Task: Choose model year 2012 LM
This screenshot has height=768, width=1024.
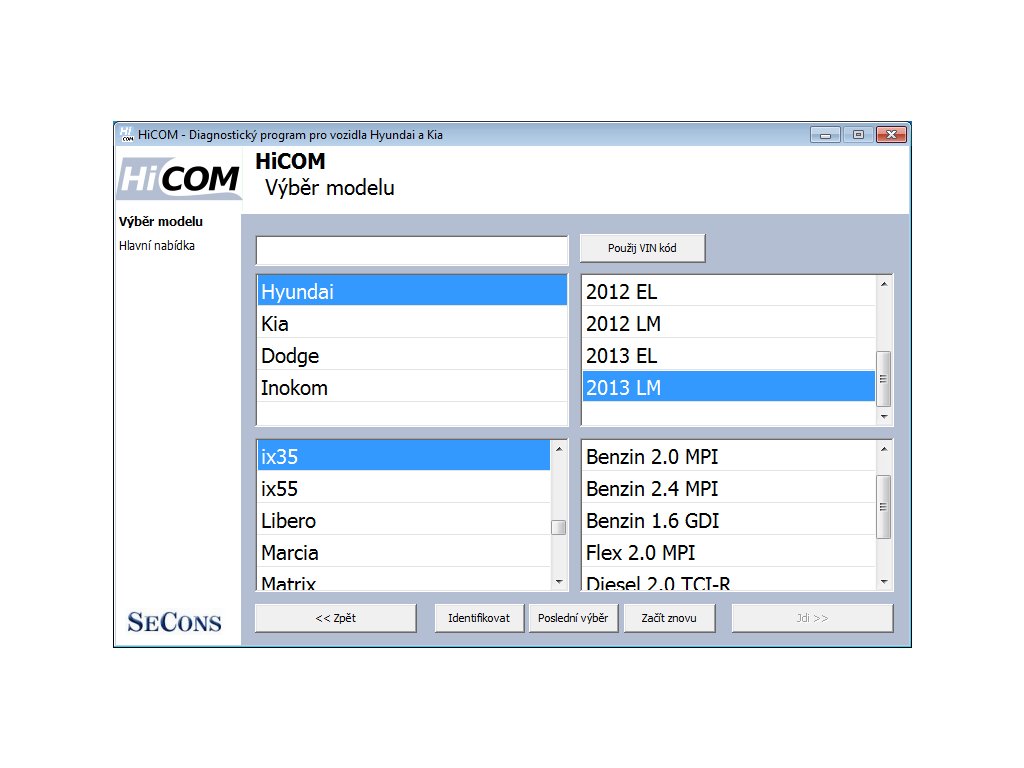Action: point(729,323)
